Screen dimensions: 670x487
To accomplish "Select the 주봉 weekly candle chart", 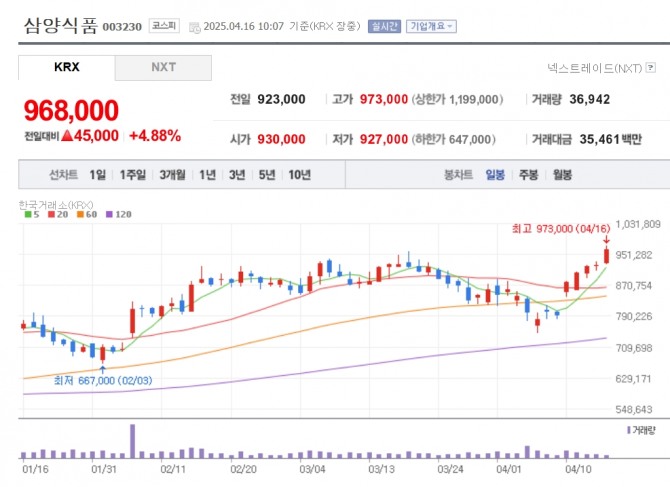I will point(528,175).
